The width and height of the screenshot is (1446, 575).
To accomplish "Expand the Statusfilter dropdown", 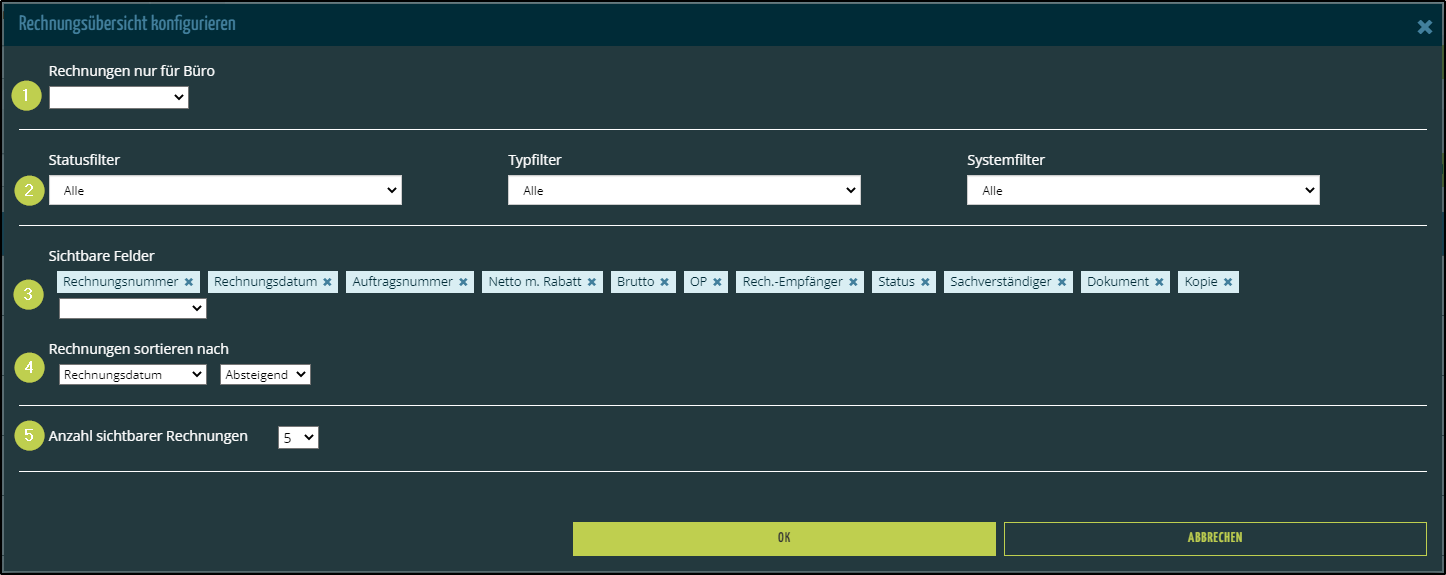I will (x=225, y=190).
